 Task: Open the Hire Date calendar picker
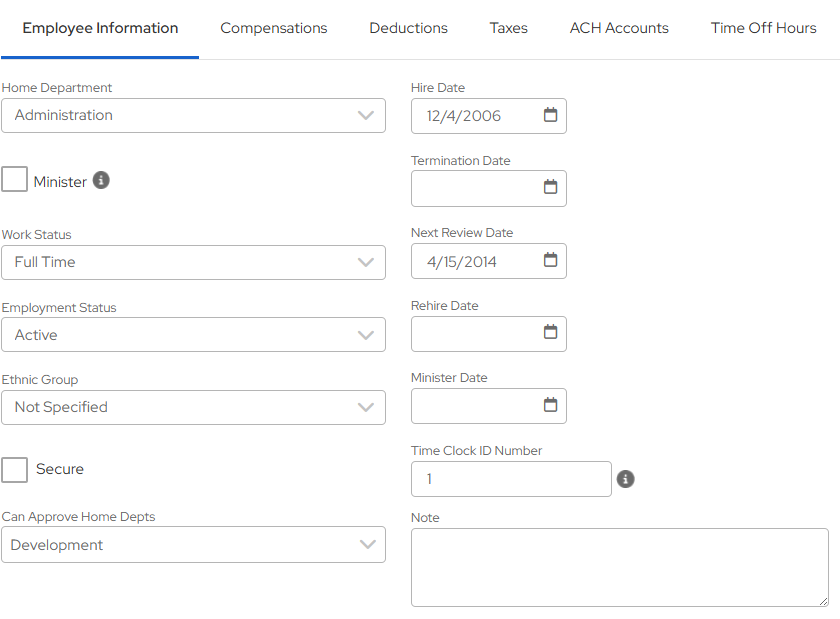pos(550,115)
